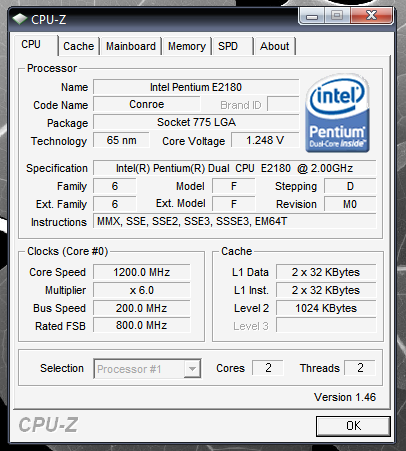This screenshot has height=451, width=406.
Task: Open the About tab
Action: [x=275, y=46]
